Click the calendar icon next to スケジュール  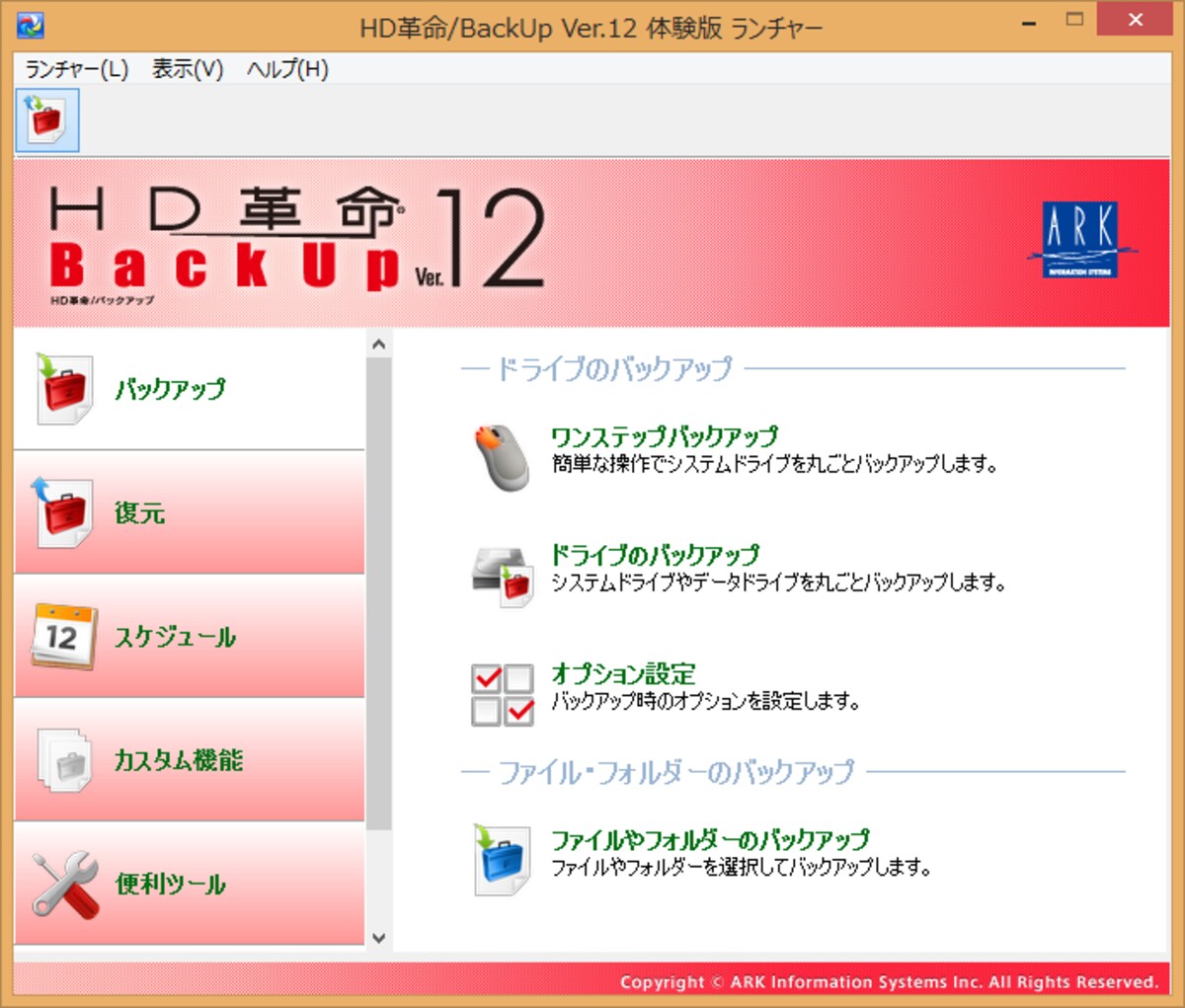(x=64, y=637)
